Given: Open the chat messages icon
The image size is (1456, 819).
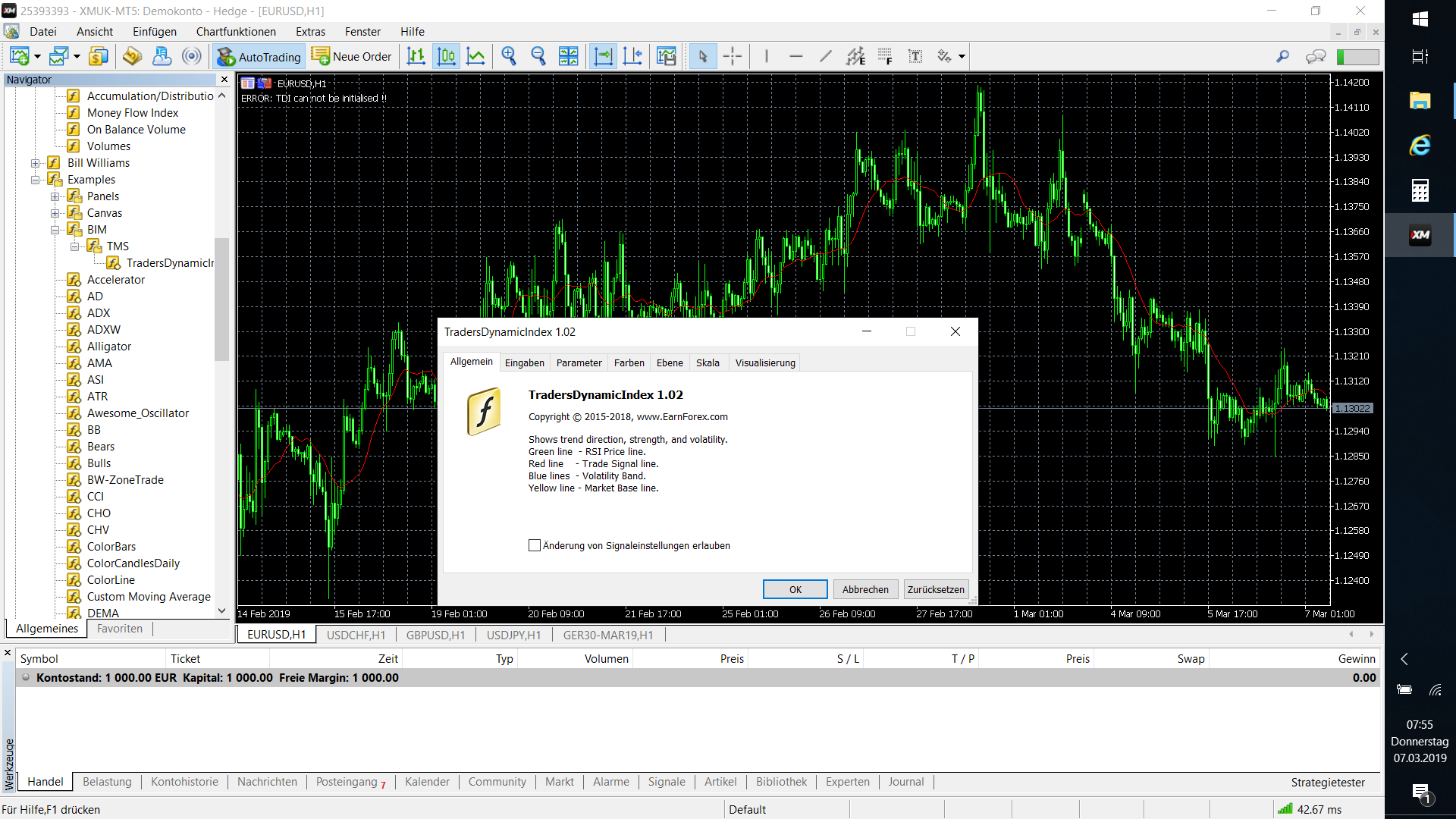Looking at the screenshot, I should (1316, 56).
